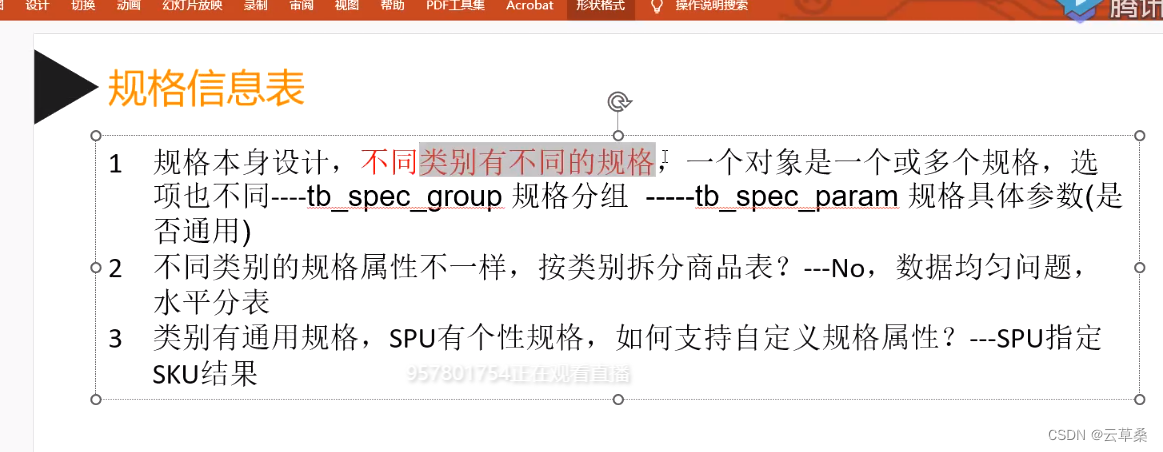This screenshot has height=452, width=1163.
Task: Click the text ---SPU指定
Action: pyautogui.click(x=1036, y=339)
